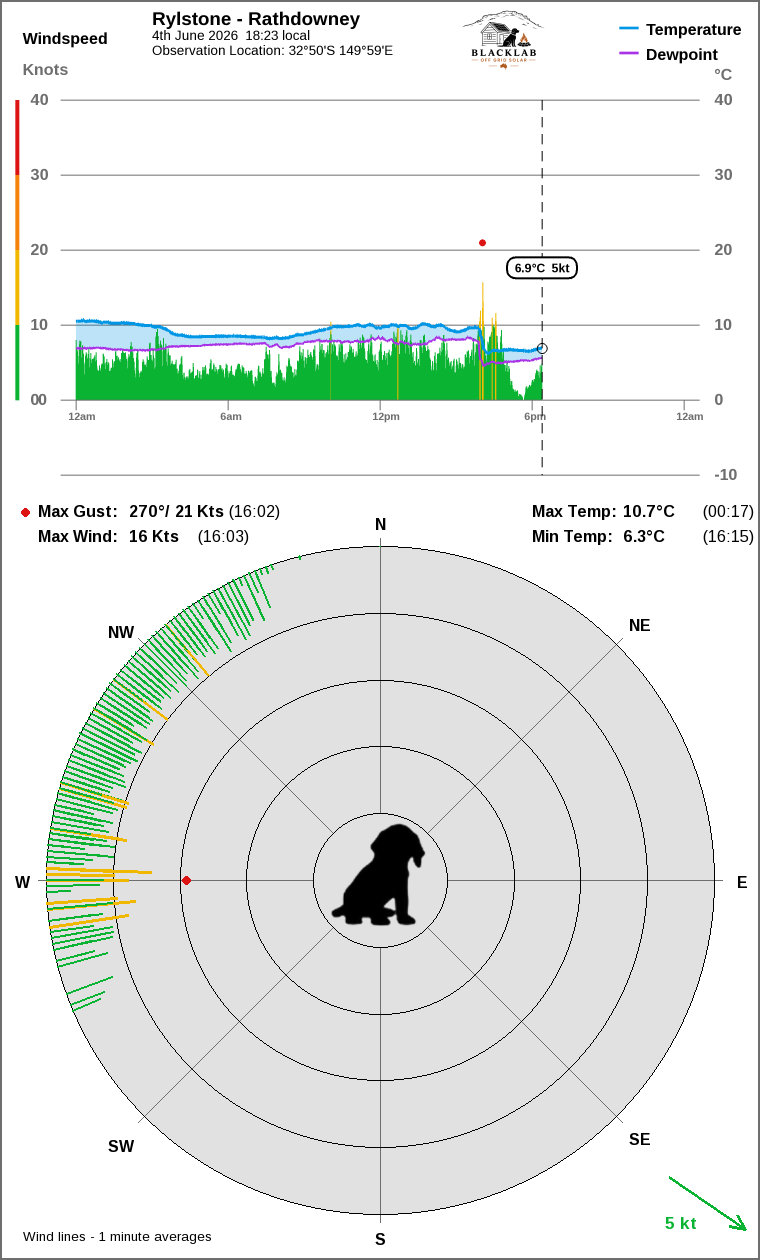Viewport: 760px width, 1260px height.
Task: Click the 6.9°C 5kt current reading tooltip
Action: tap(542, 268)
